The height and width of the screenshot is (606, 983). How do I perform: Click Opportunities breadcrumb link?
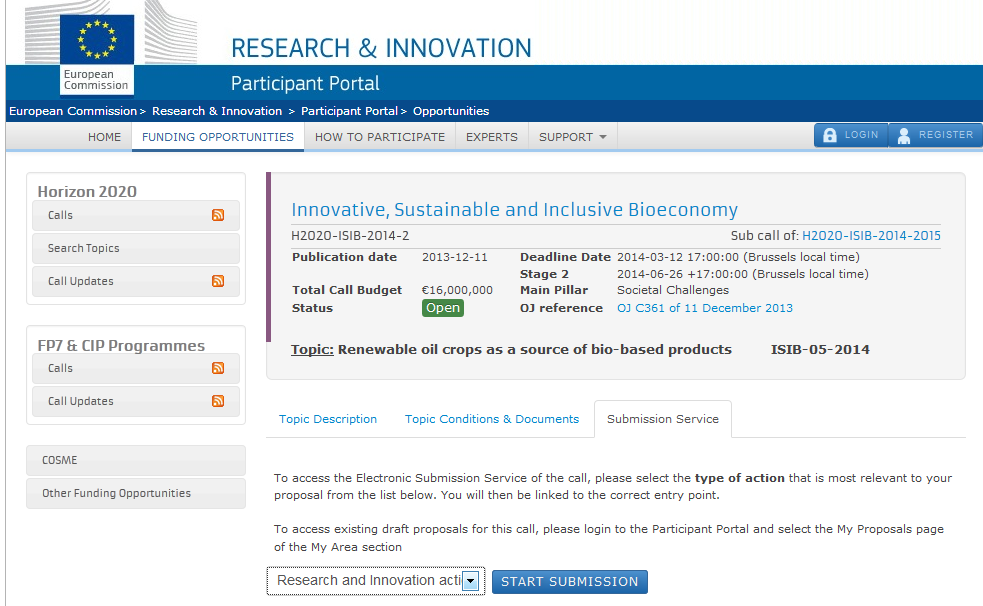[x=451, y=111]
